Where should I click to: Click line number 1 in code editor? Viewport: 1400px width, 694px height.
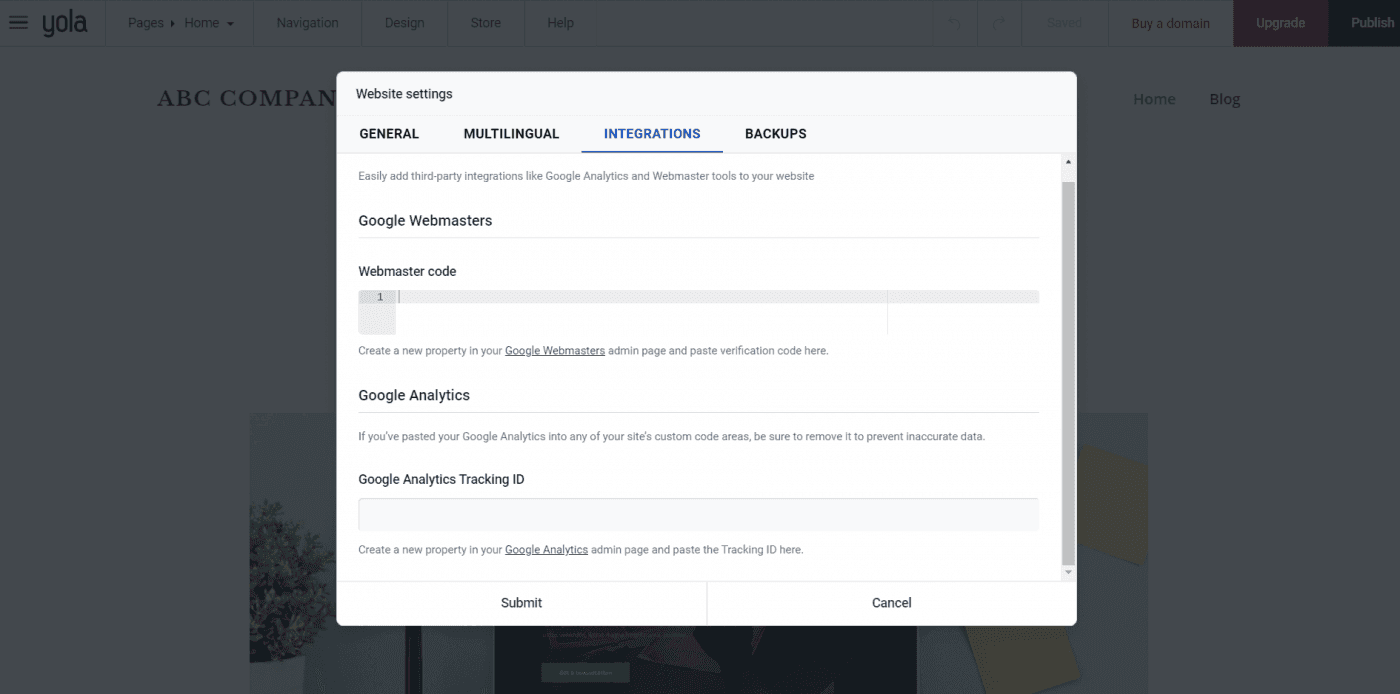pyautogui.click(x=380, y=297)
